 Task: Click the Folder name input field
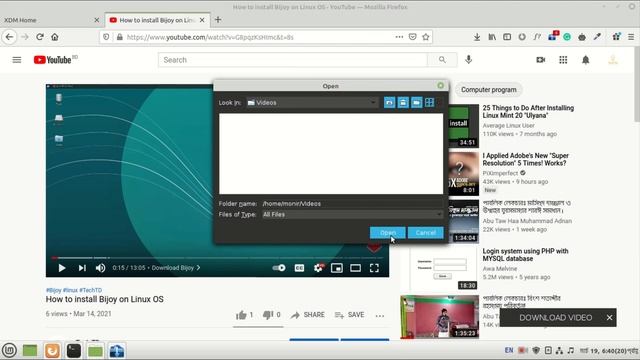[x=352, y=203]
